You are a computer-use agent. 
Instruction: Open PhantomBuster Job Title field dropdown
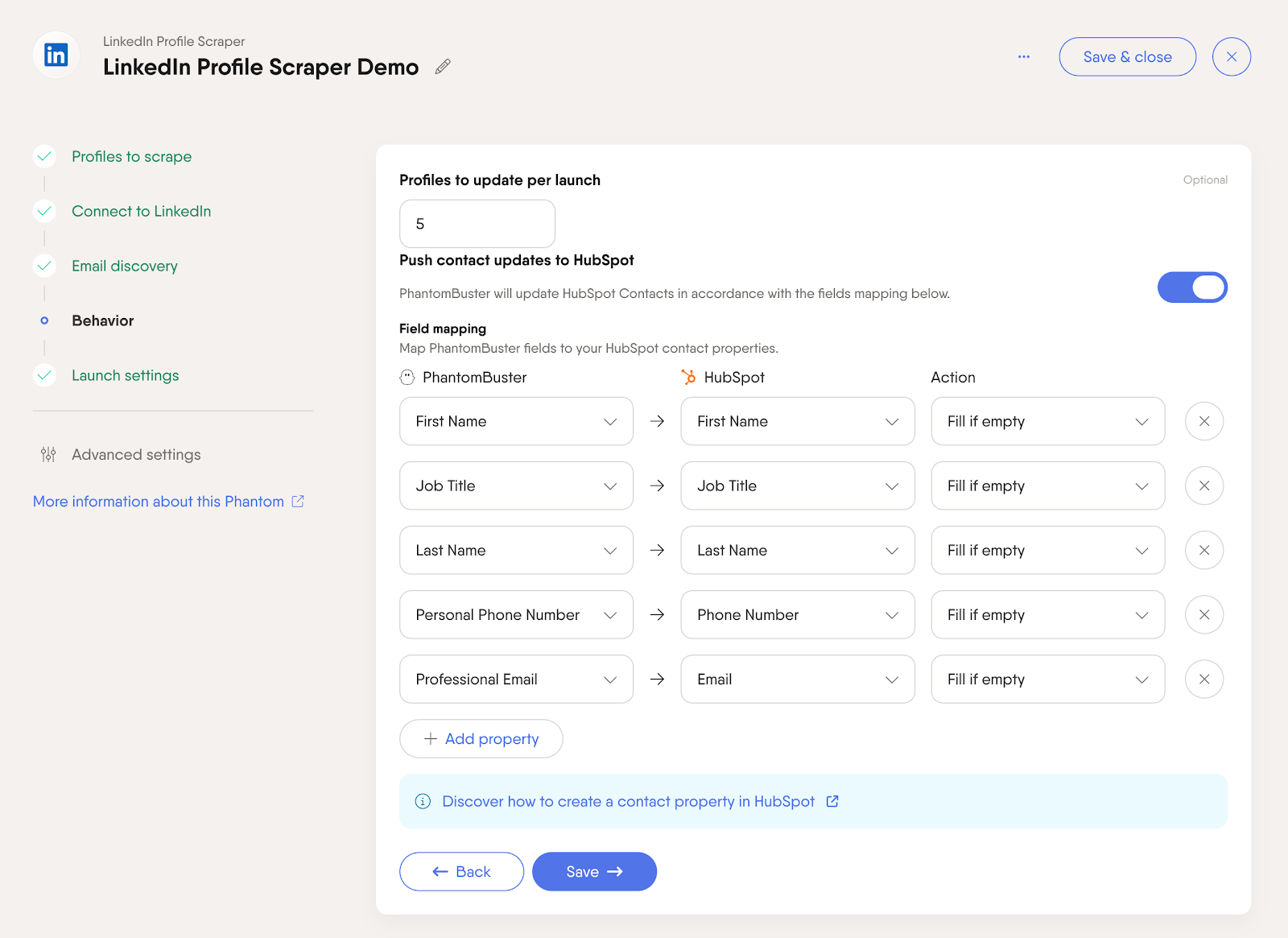(516, 486)
